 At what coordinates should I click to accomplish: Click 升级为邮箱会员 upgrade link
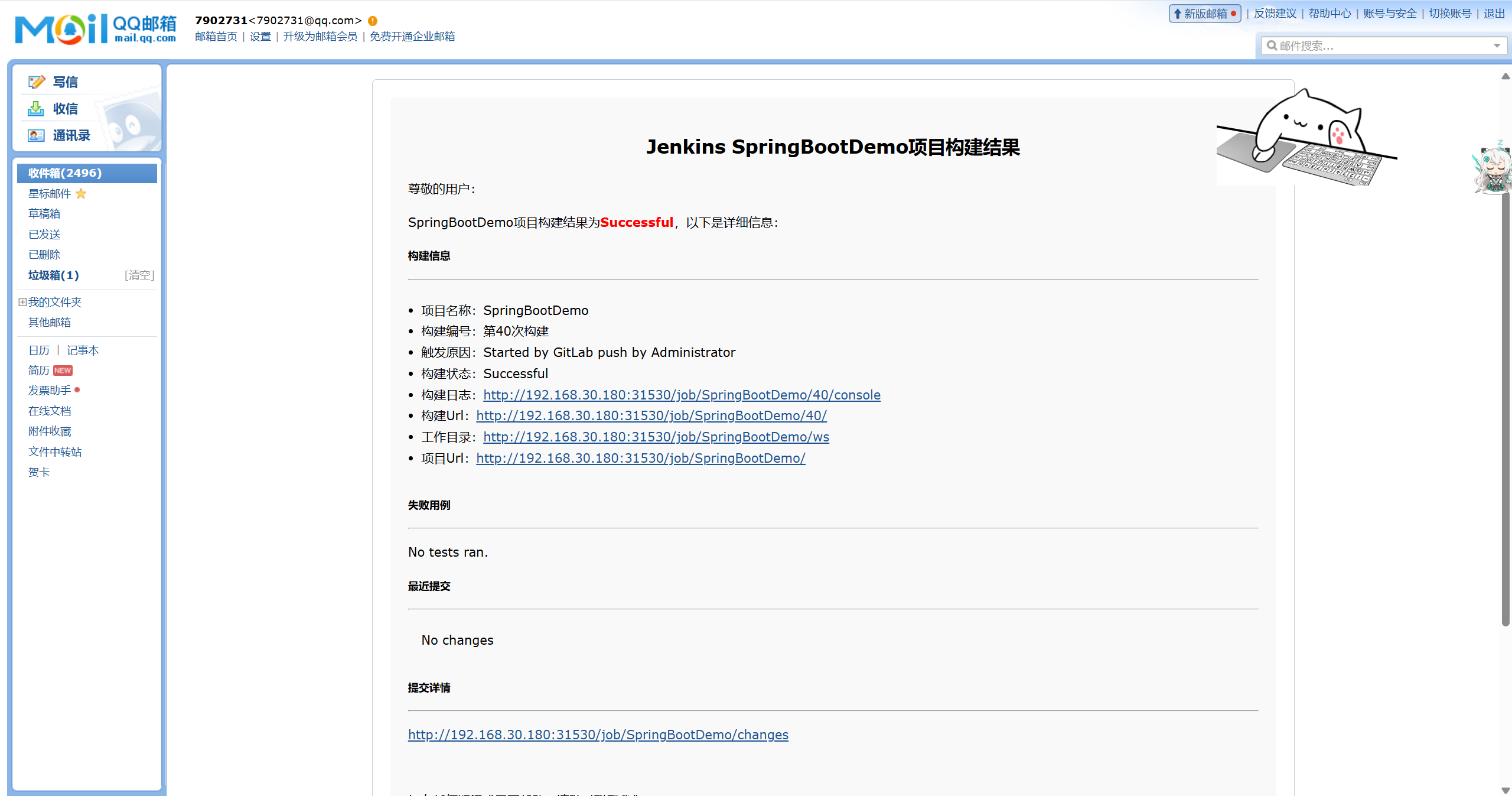coord(320,37)
